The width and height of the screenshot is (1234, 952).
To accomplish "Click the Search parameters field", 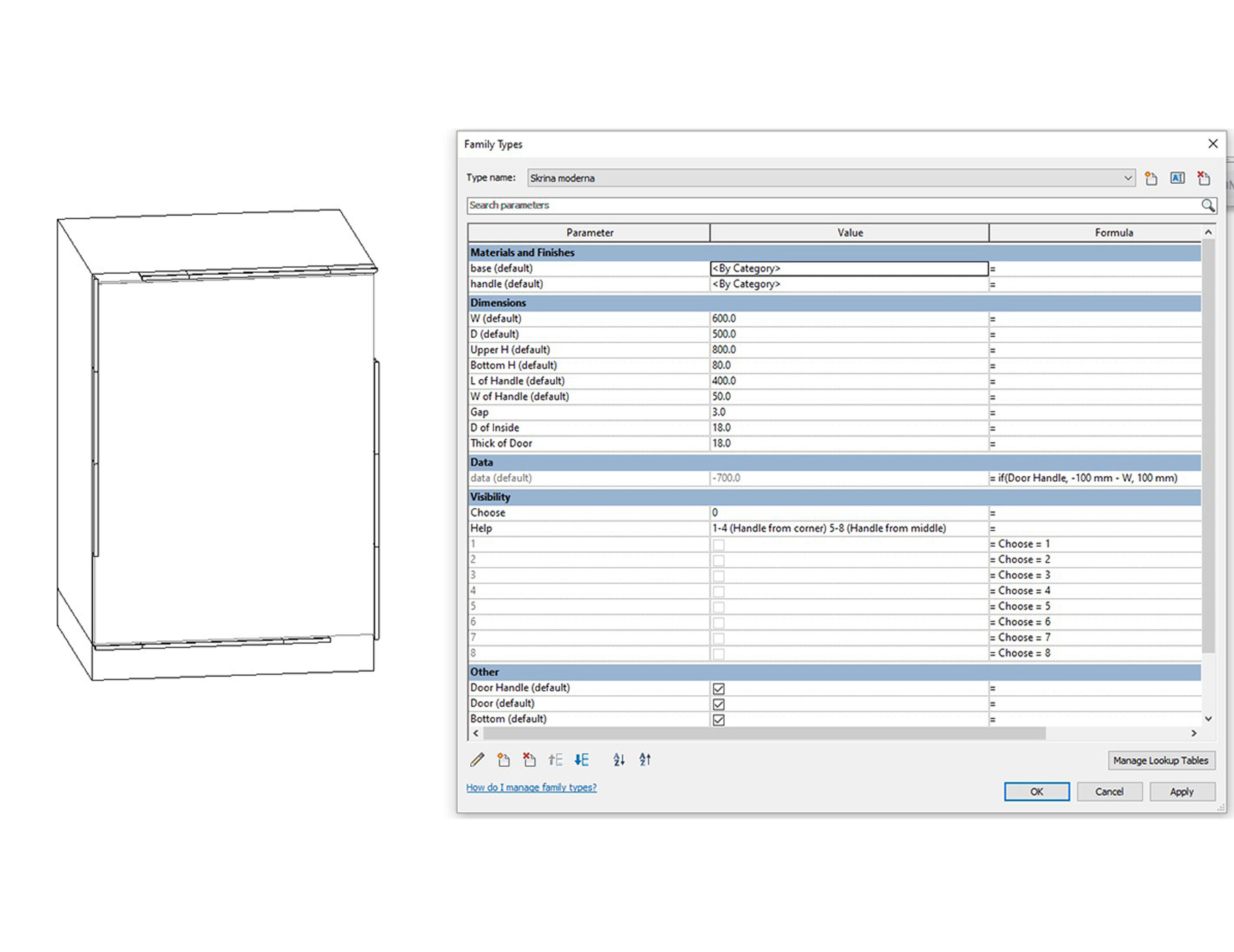I will pos(831,206).
